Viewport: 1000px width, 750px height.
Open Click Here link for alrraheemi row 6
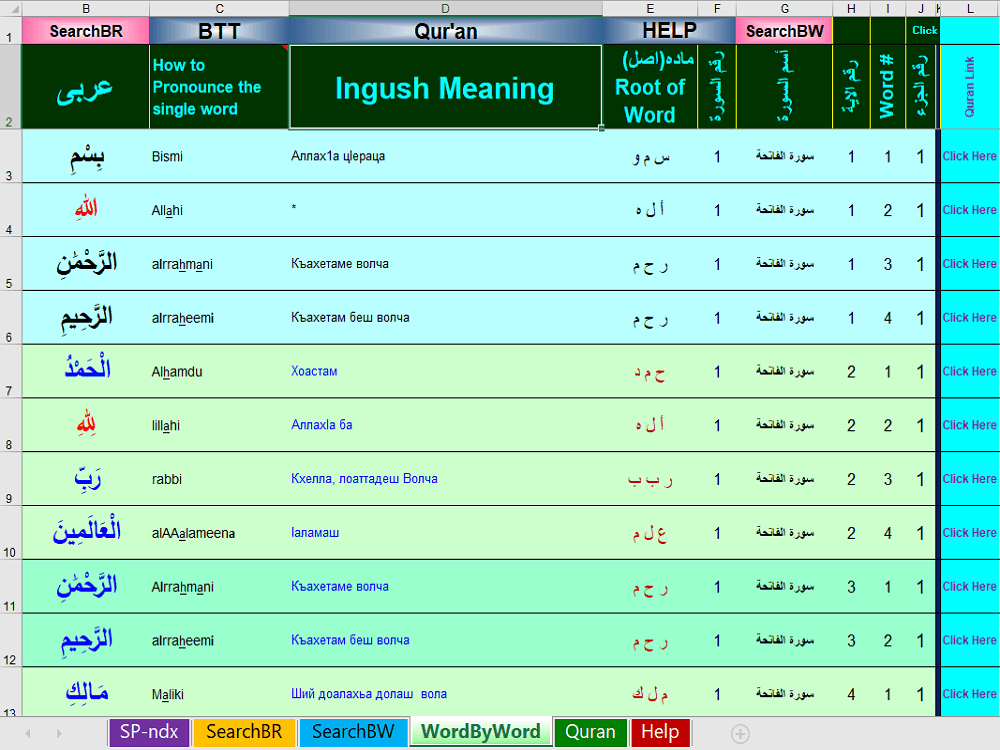[x=969, y=318]
